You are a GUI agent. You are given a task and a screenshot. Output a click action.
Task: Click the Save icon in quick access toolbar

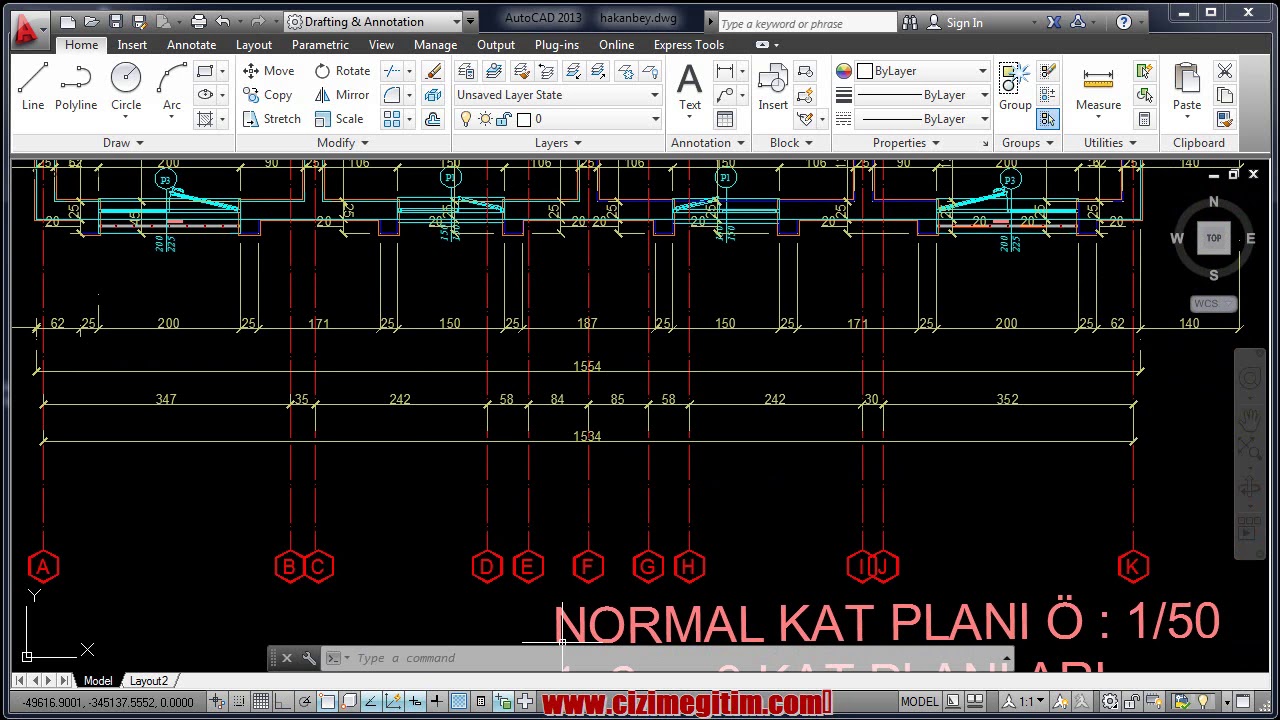tap(116, 22)
